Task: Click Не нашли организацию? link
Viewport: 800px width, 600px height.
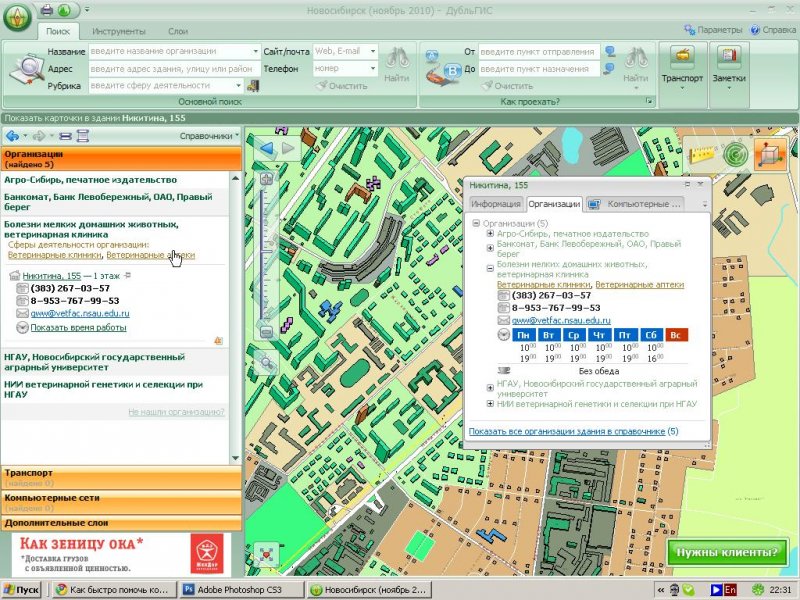Action: pos(176,412)
